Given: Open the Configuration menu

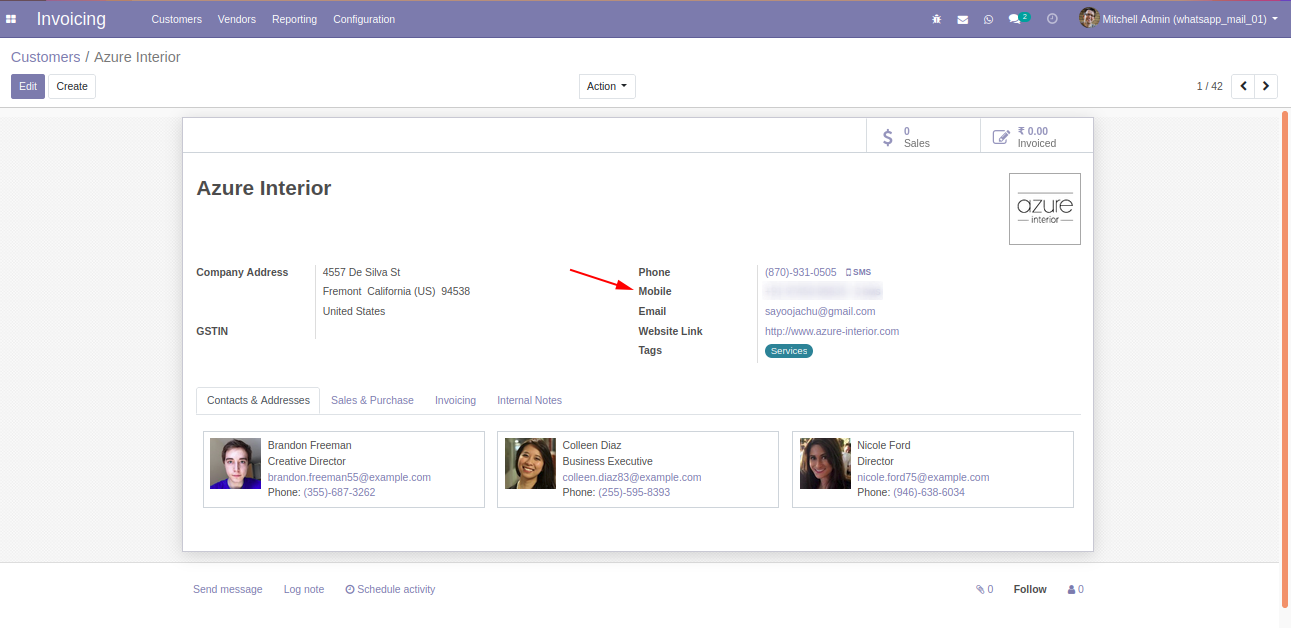Looking at the screenshot, I should click(x=364, y=19).
